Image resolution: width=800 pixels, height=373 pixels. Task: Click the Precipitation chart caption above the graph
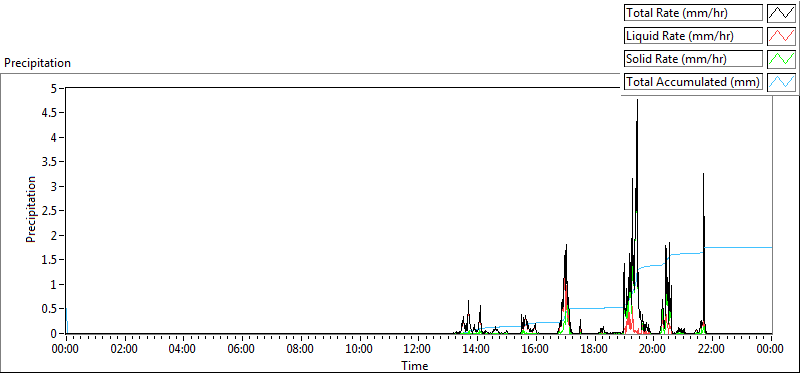coord(37,63)
